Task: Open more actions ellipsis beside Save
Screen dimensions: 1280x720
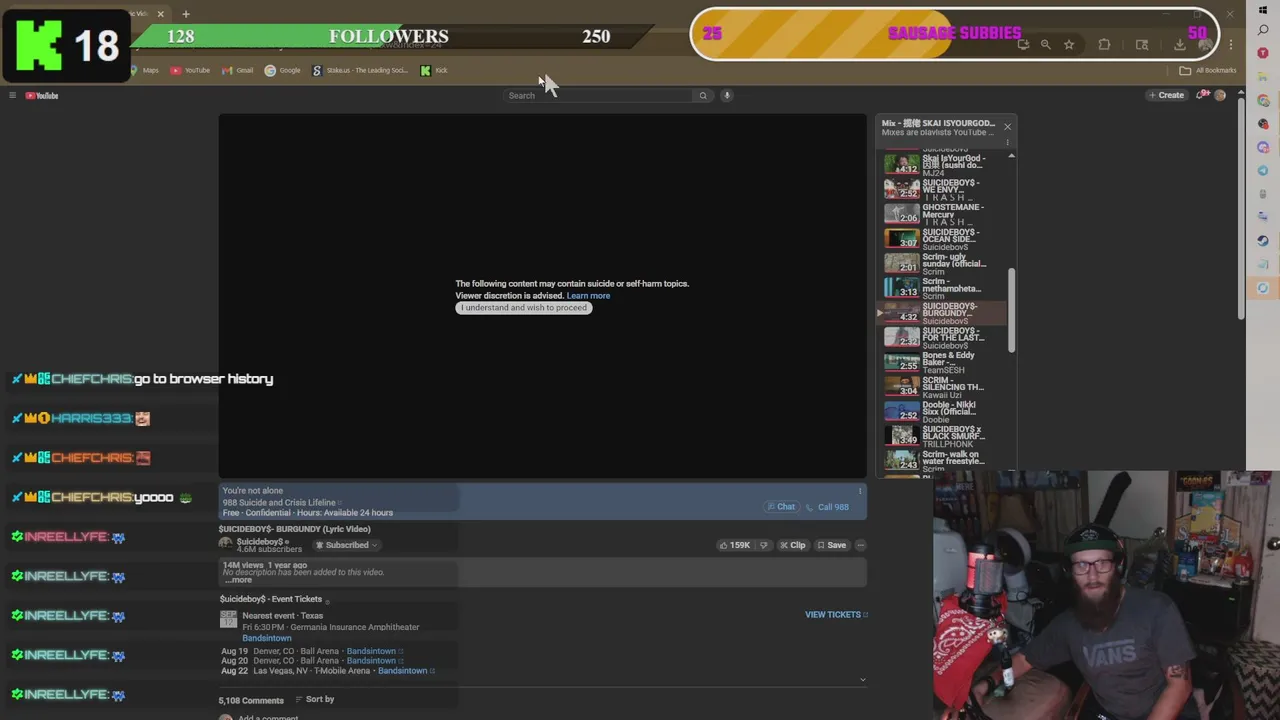Action: click(x=860, y=545)
